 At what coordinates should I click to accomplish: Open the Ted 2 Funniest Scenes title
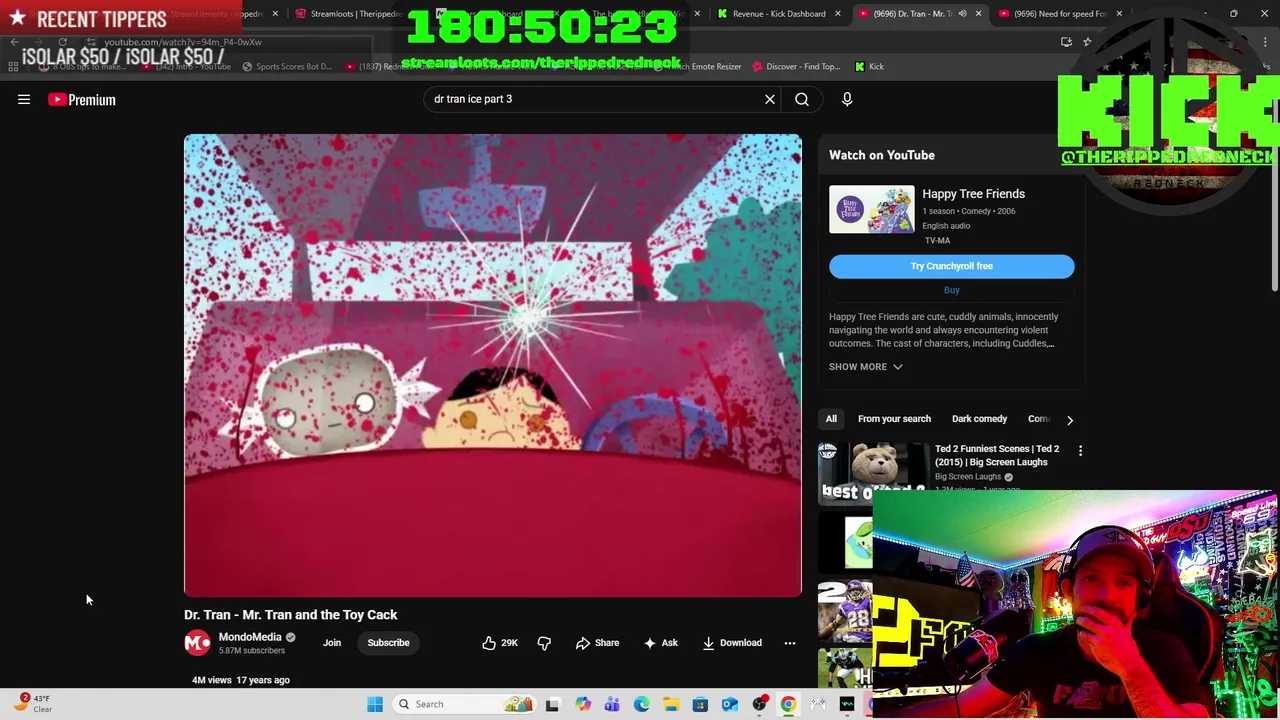click(x=996, y=455)
